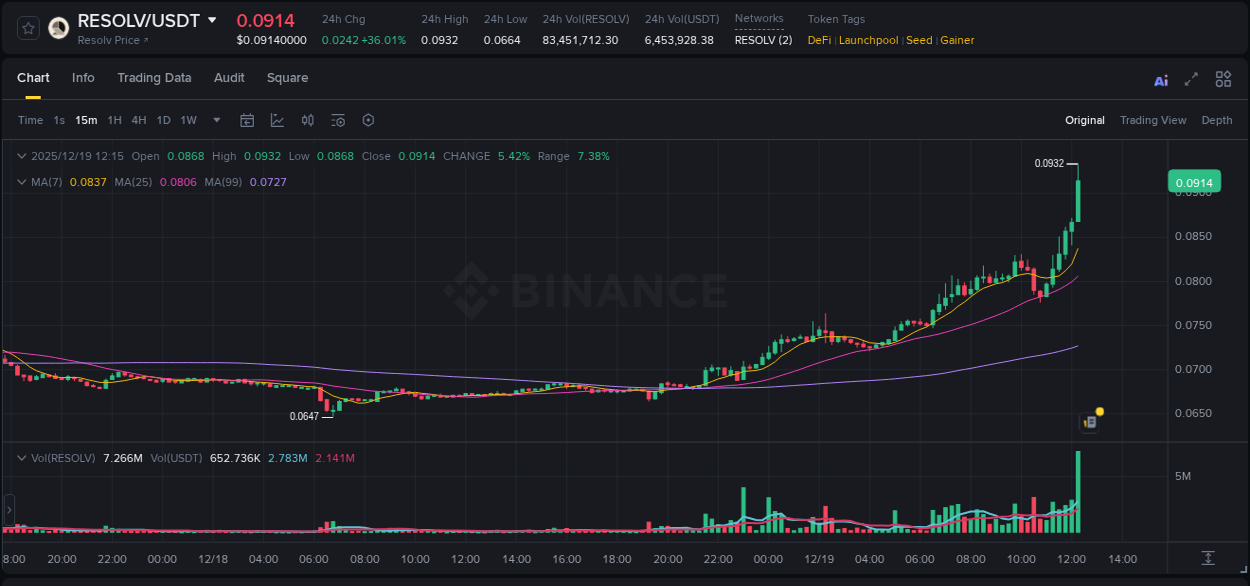Screen dimensions: 1250x586
Task: Open the indicators icon on chart toolbar
Action: click(x=307, y=120)
